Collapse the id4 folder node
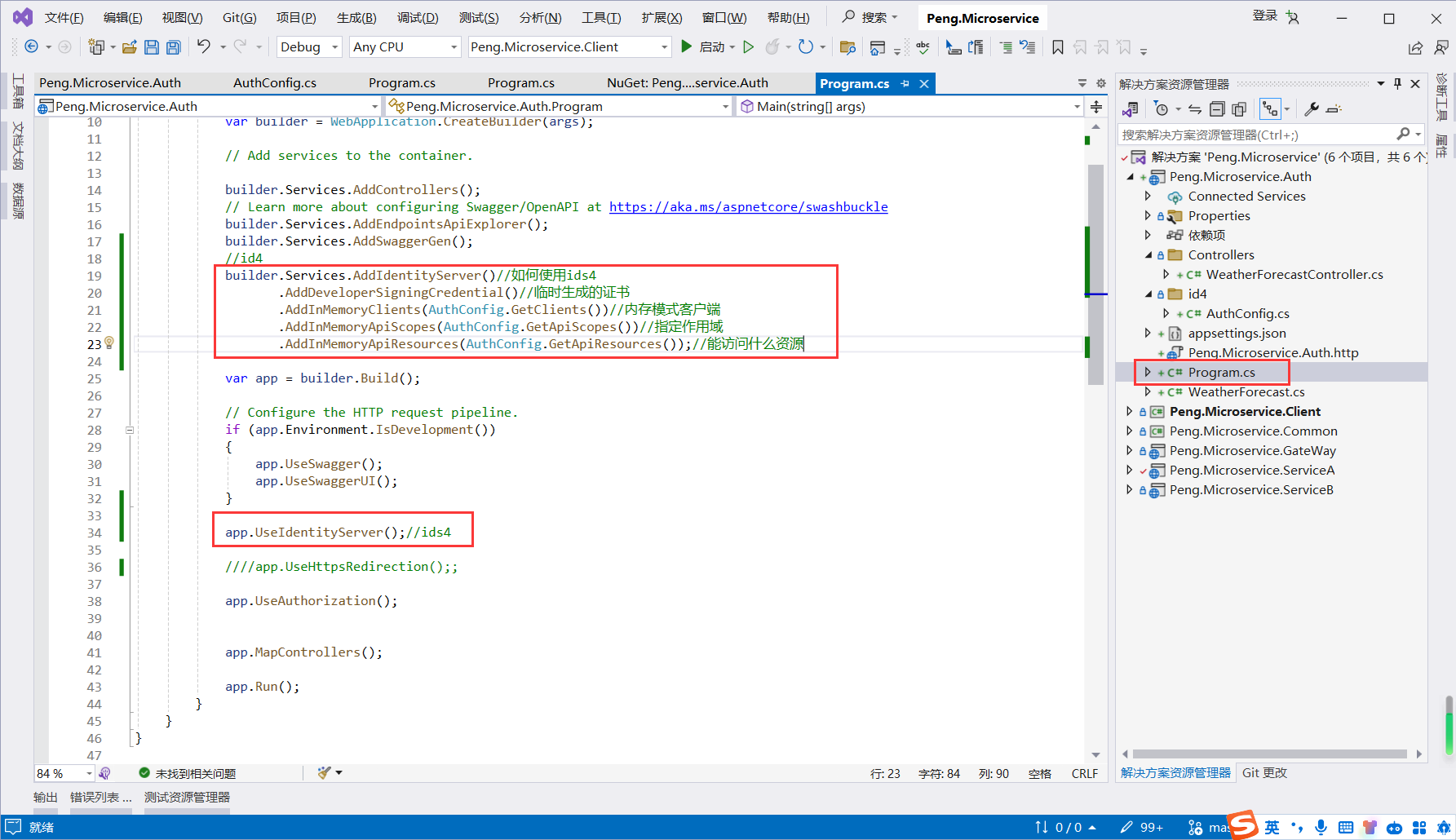The image size is (1456, 840). click(1148, 294)
